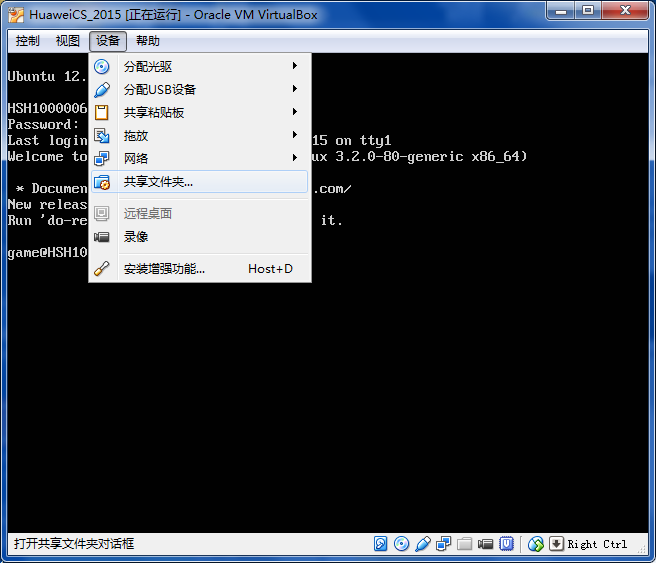The height and width of the screenshot is (563, 656).
Task: Click the remote desktop monitor icon
Action: point(102,214)
